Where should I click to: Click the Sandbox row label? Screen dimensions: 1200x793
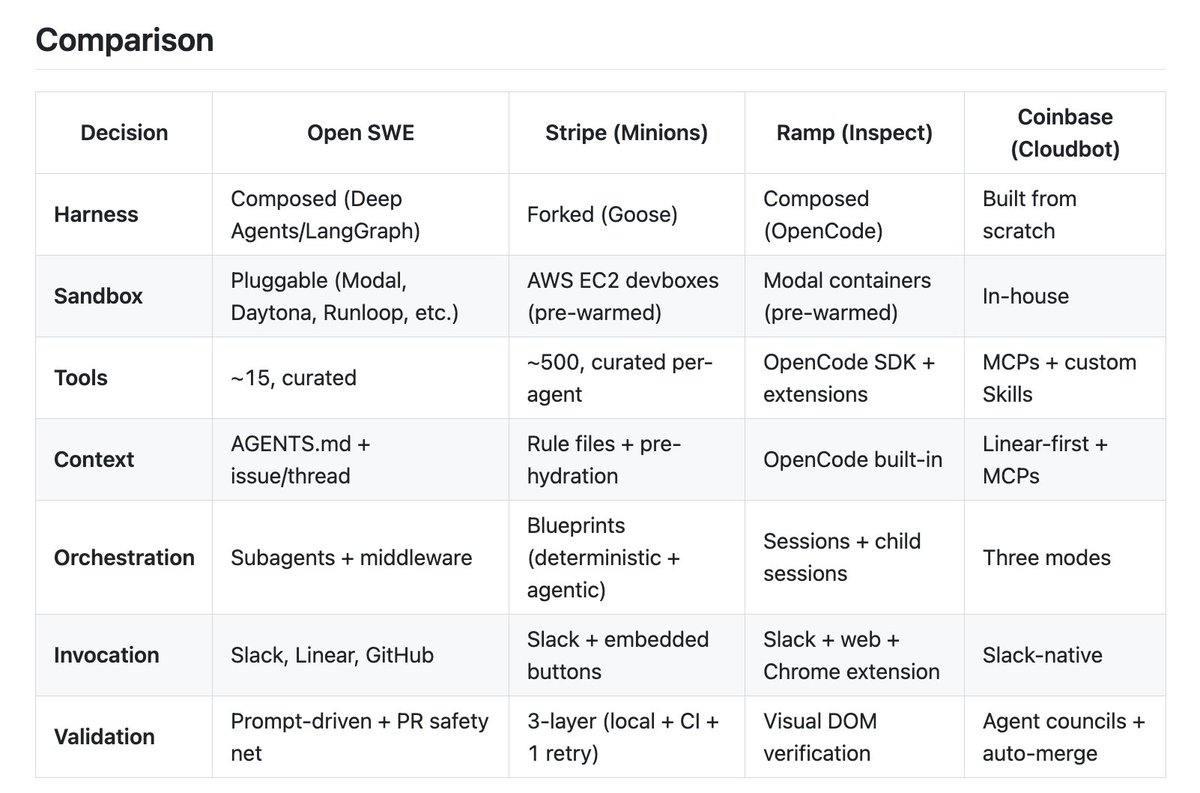pos(98,296)
